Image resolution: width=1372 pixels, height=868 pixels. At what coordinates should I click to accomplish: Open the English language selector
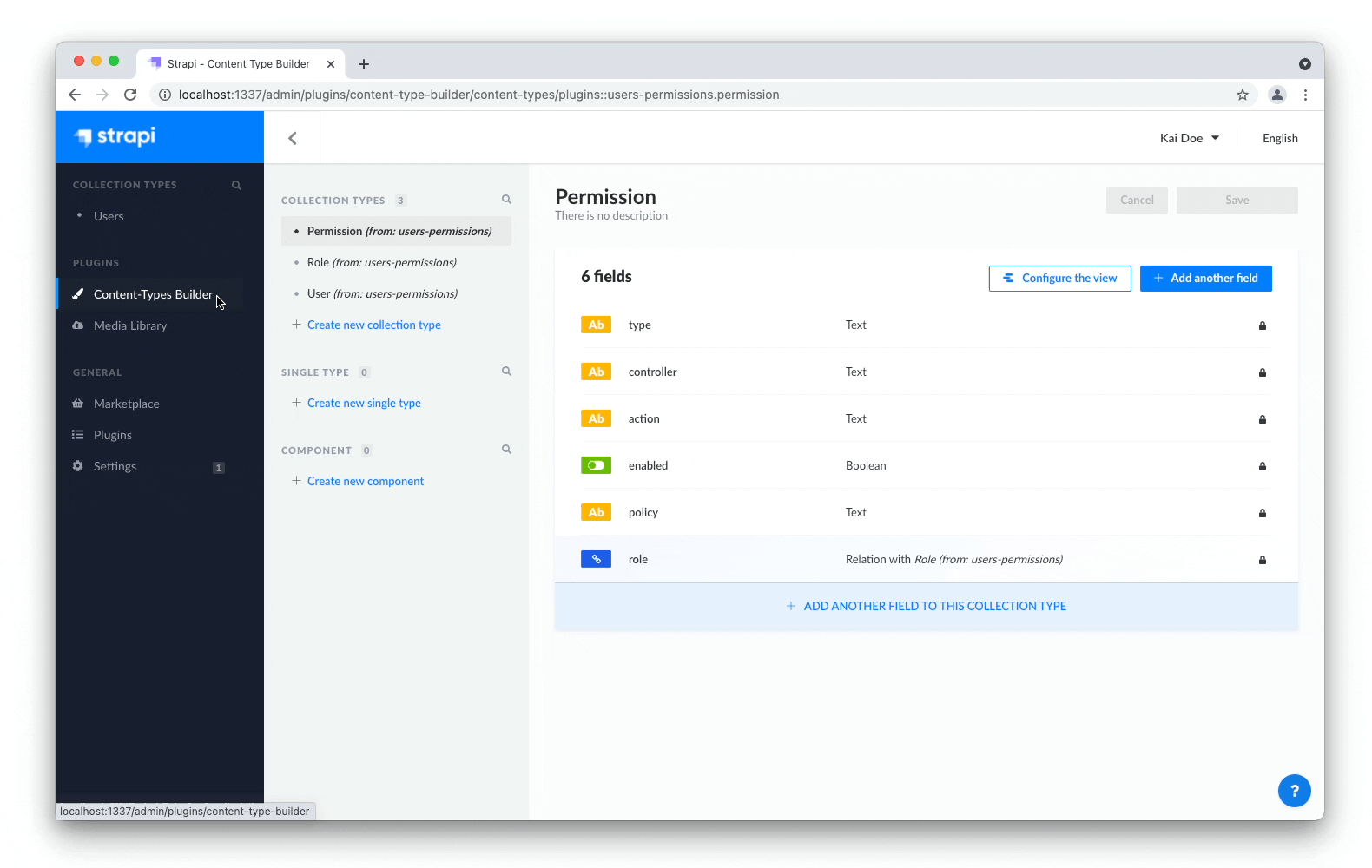coord(1280,138)
